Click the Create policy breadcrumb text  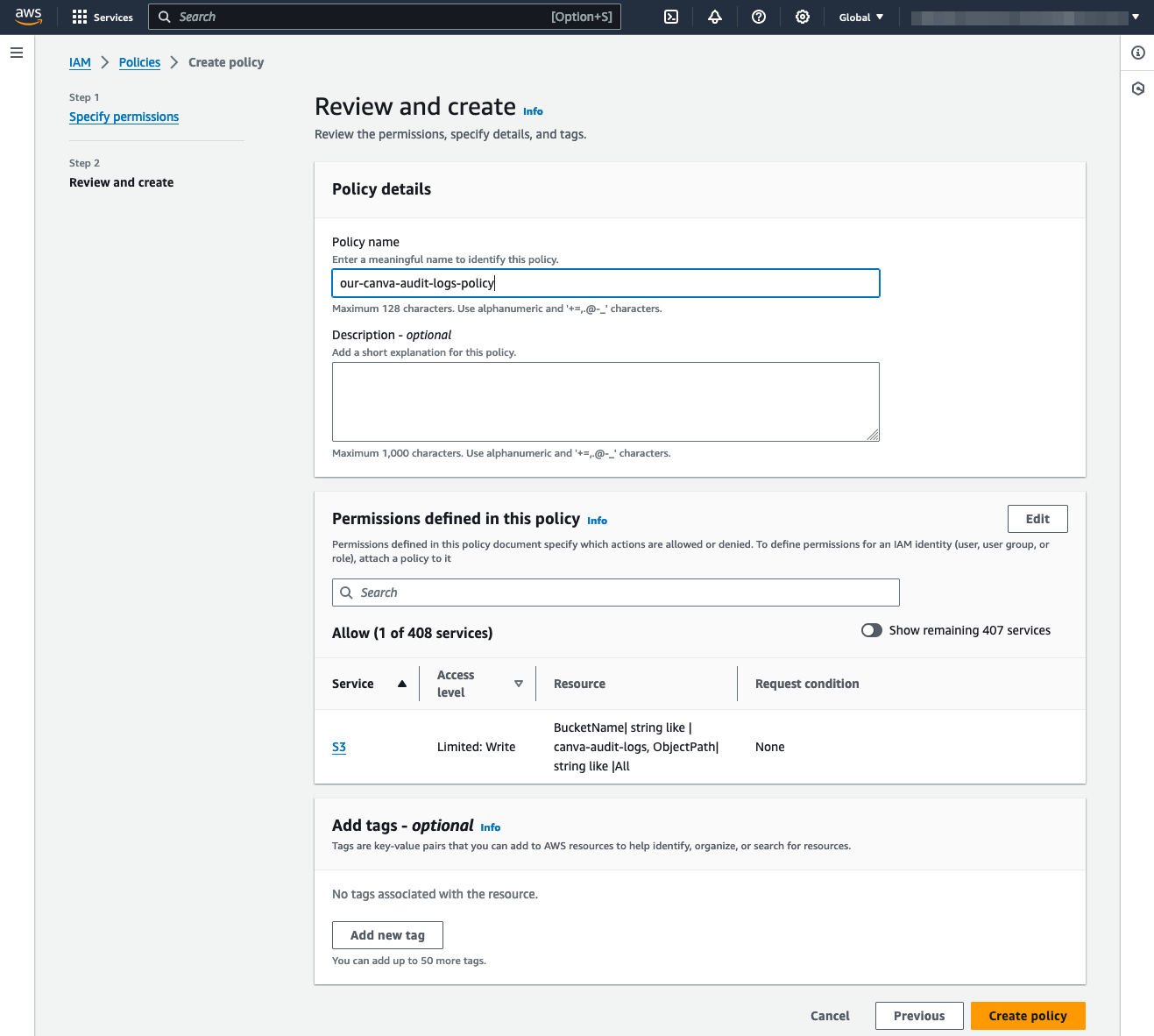click(x=226, y=62)
